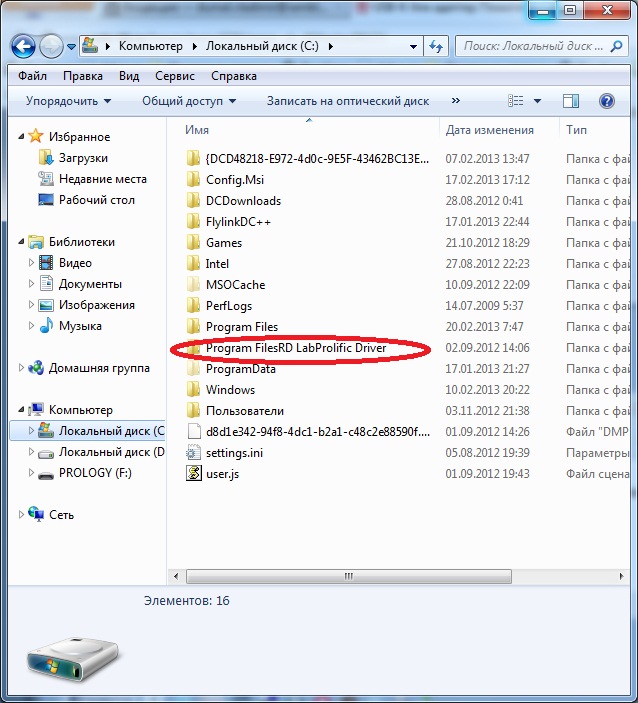The image size is (638, 703).
Task: Sort by the Тип column header
Action: pos(576,130)
